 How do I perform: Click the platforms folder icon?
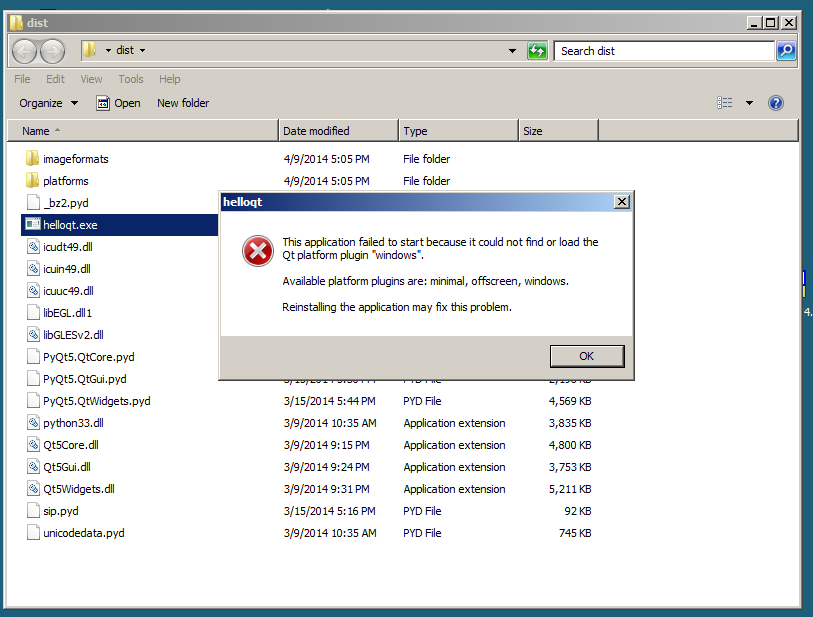point(32,180)
